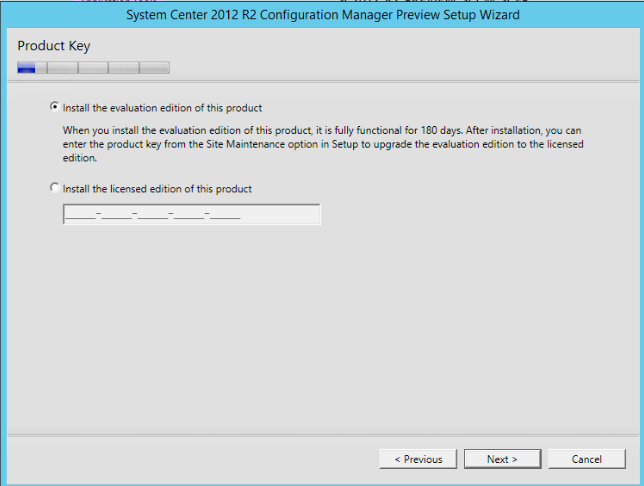Image resolution: width=644 pixels, height=486 pixels.
Task: Click the Setup Wizard window title bar
Action: click(x=322, y=15)
